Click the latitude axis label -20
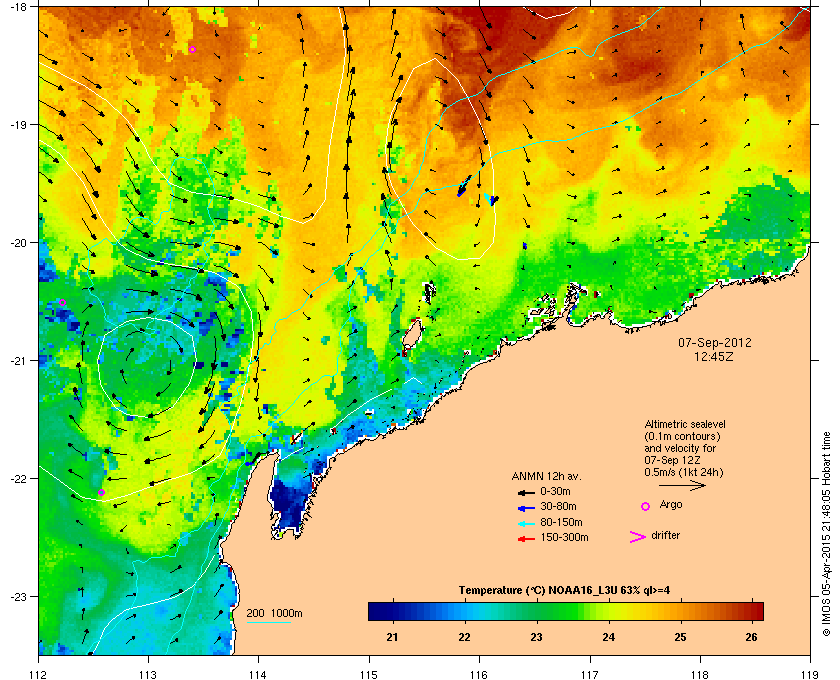Screen dimensions: 840x680 tap(17, 243)
